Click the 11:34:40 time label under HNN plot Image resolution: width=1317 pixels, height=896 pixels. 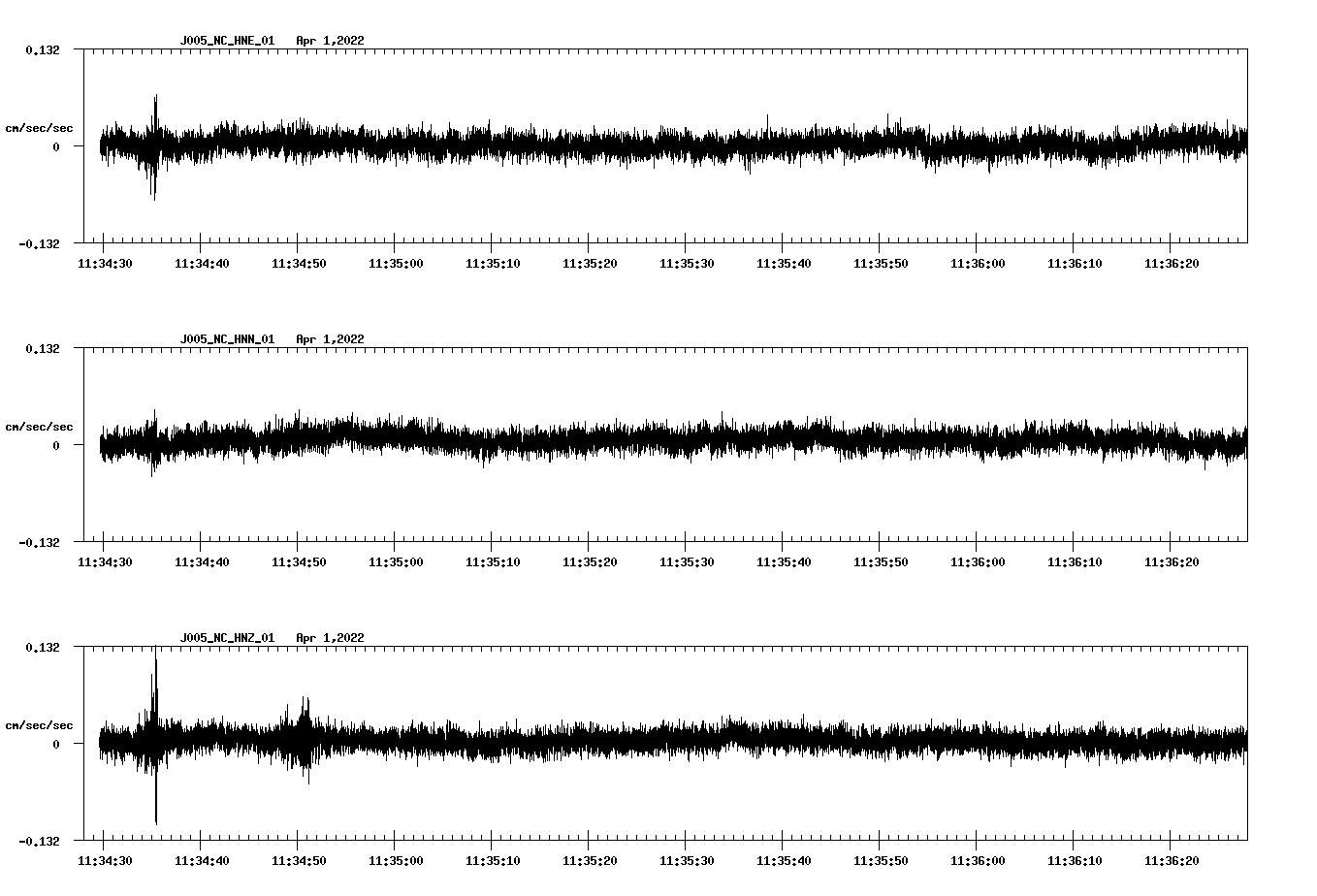coord(202,562)
